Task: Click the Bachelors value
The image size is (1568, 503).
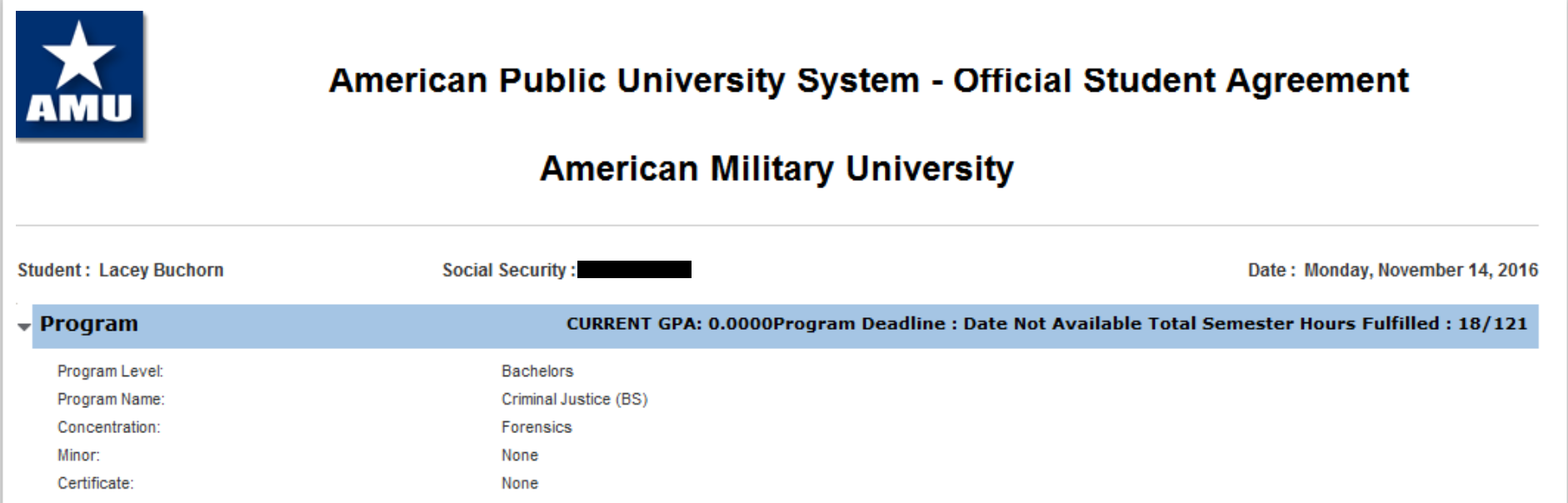Action: pos(537,371)
